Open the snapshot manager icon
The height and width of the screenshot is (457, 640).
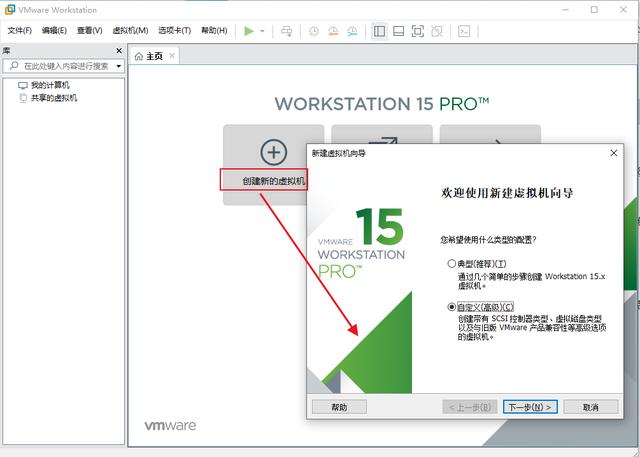[x=352, y=31]
